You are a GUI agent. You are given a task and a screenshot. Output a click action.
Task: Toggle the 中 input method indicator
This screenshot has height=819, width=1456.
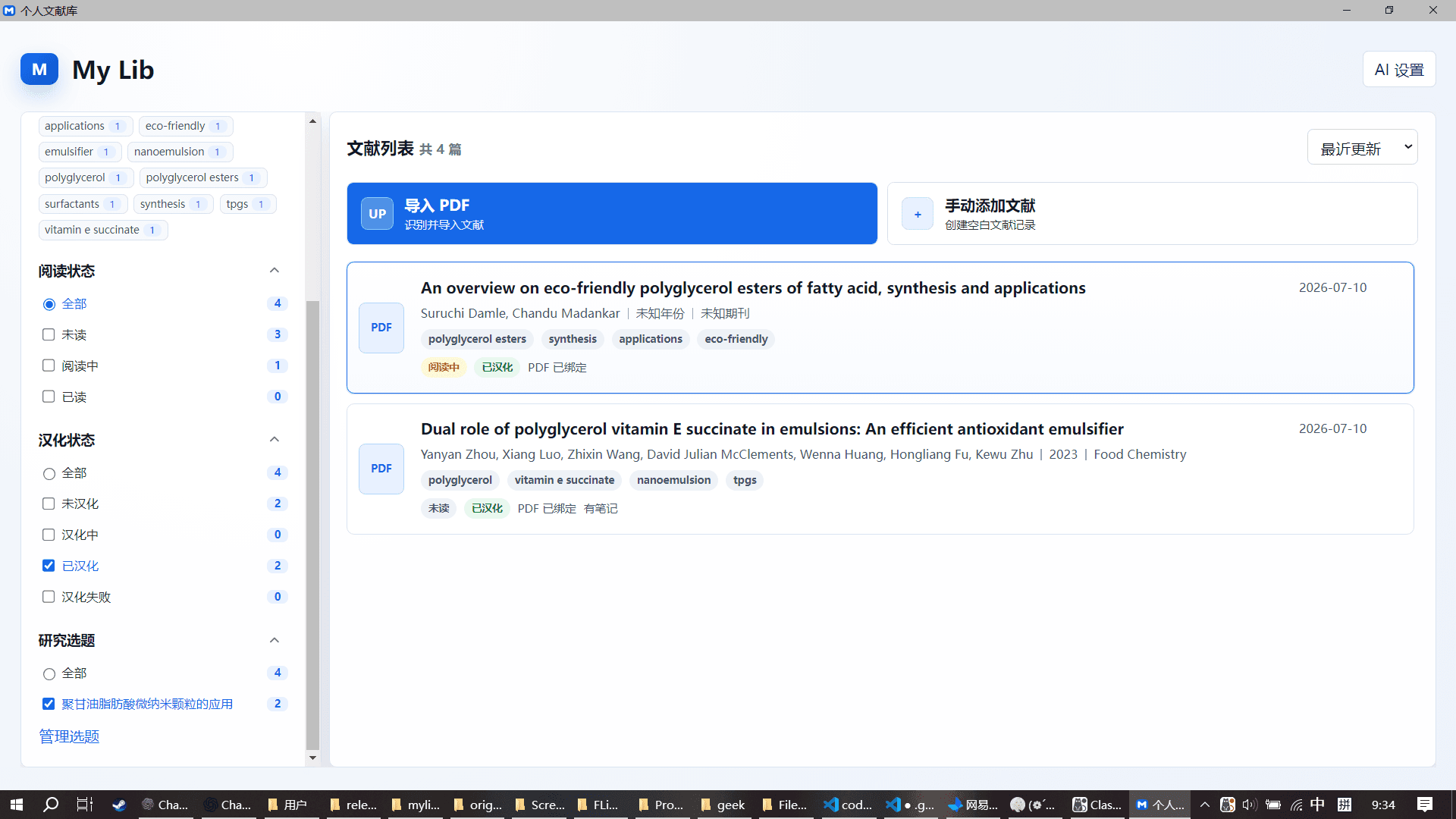(1318, 805)
